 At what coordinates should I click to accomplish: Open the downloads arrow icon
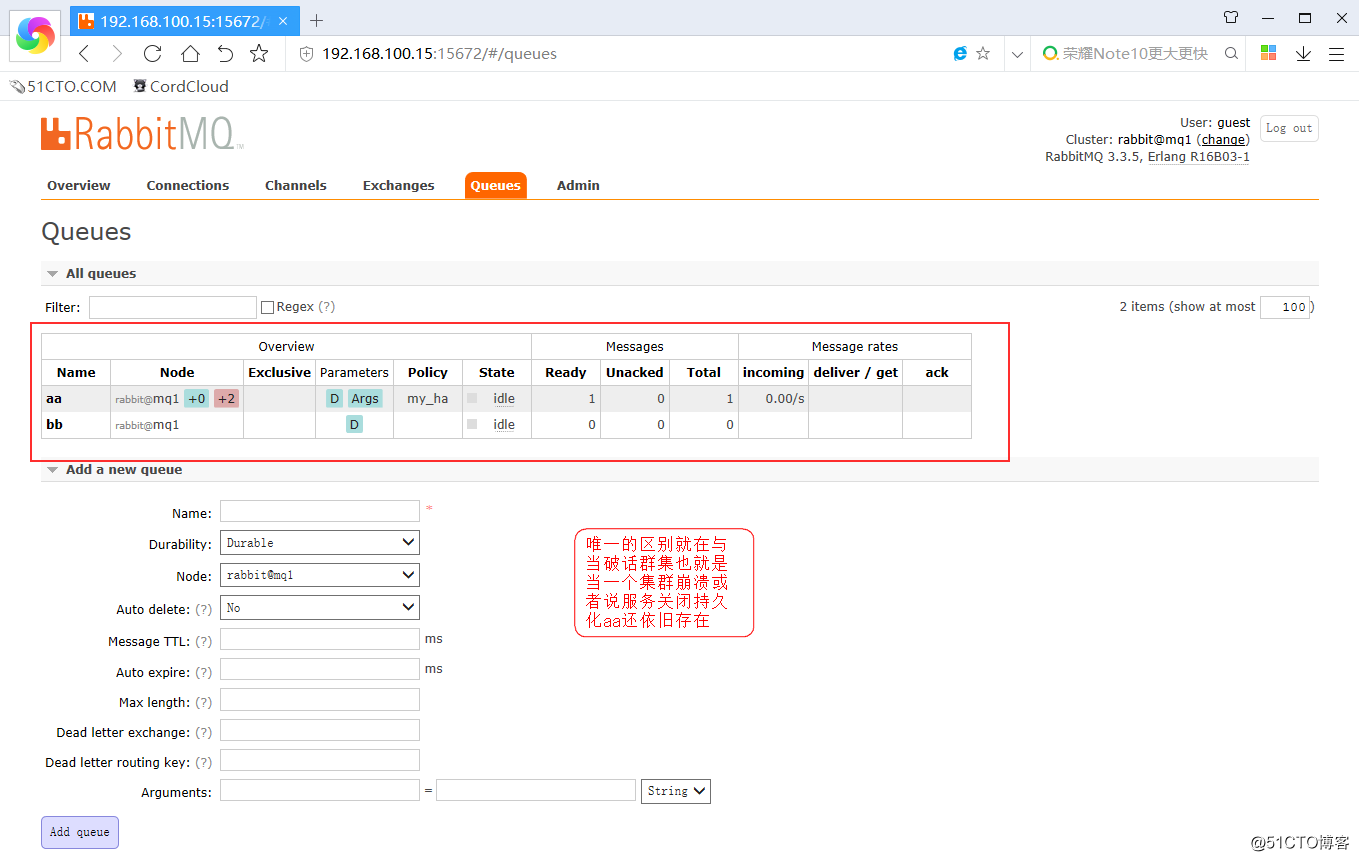[1303, 54]
